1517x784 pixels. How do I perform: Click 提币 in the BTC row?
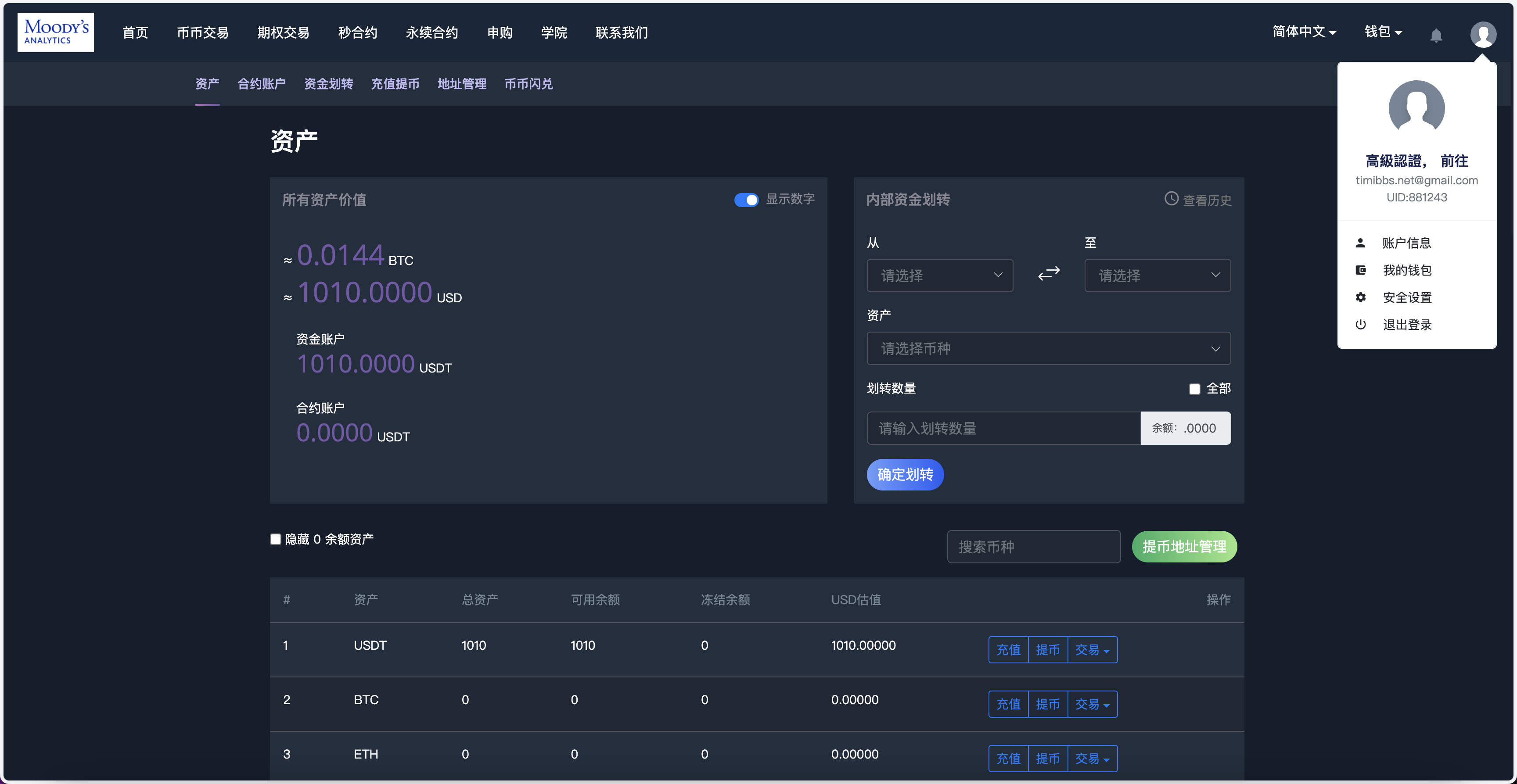coord(1048,704)
